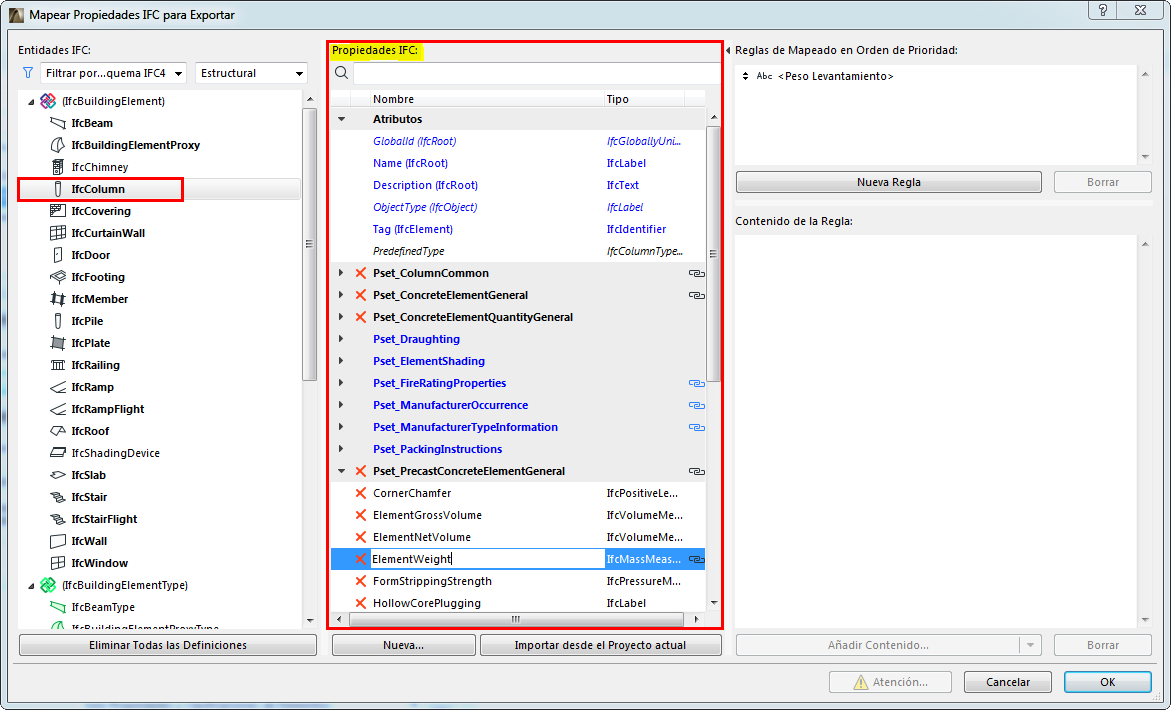Select the IfcPile icon
This screenshot has width=1171, height=710.
58,321
